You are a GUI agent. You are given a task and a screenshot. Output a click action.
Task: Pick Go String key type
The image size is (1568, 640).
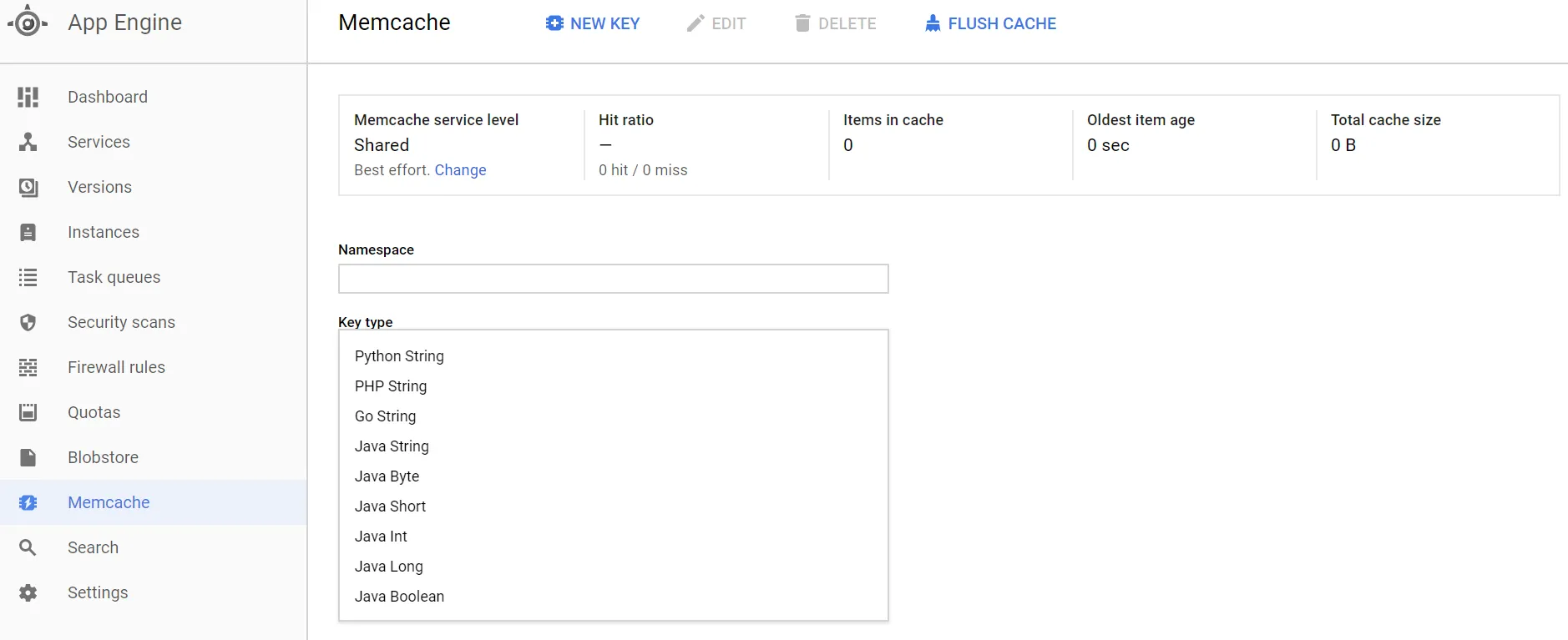point(614,416)
